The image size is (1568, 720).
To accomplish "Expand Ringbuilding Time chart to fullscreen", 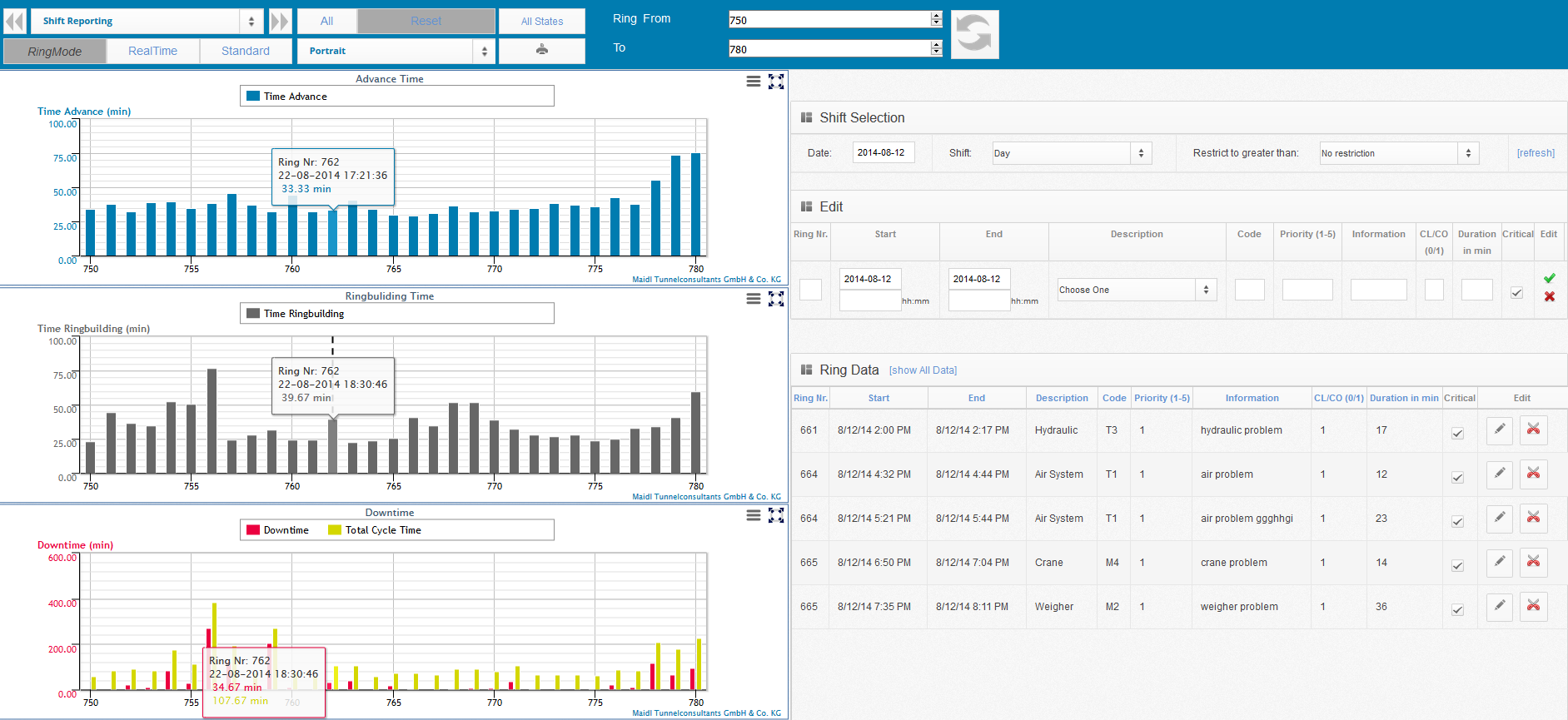I will pos(776,299).
